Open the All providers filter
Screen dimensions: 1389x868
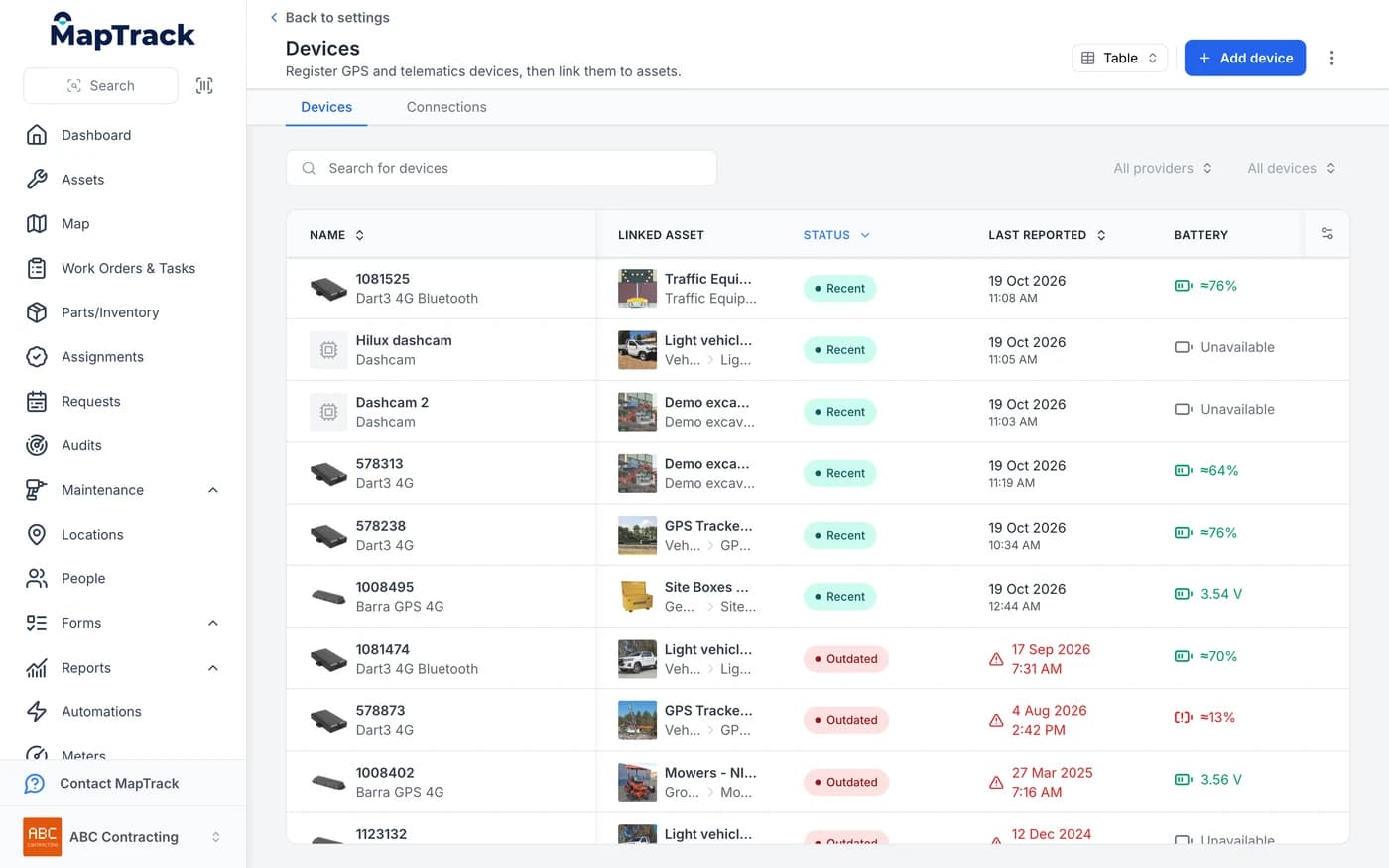(1163, 168)
